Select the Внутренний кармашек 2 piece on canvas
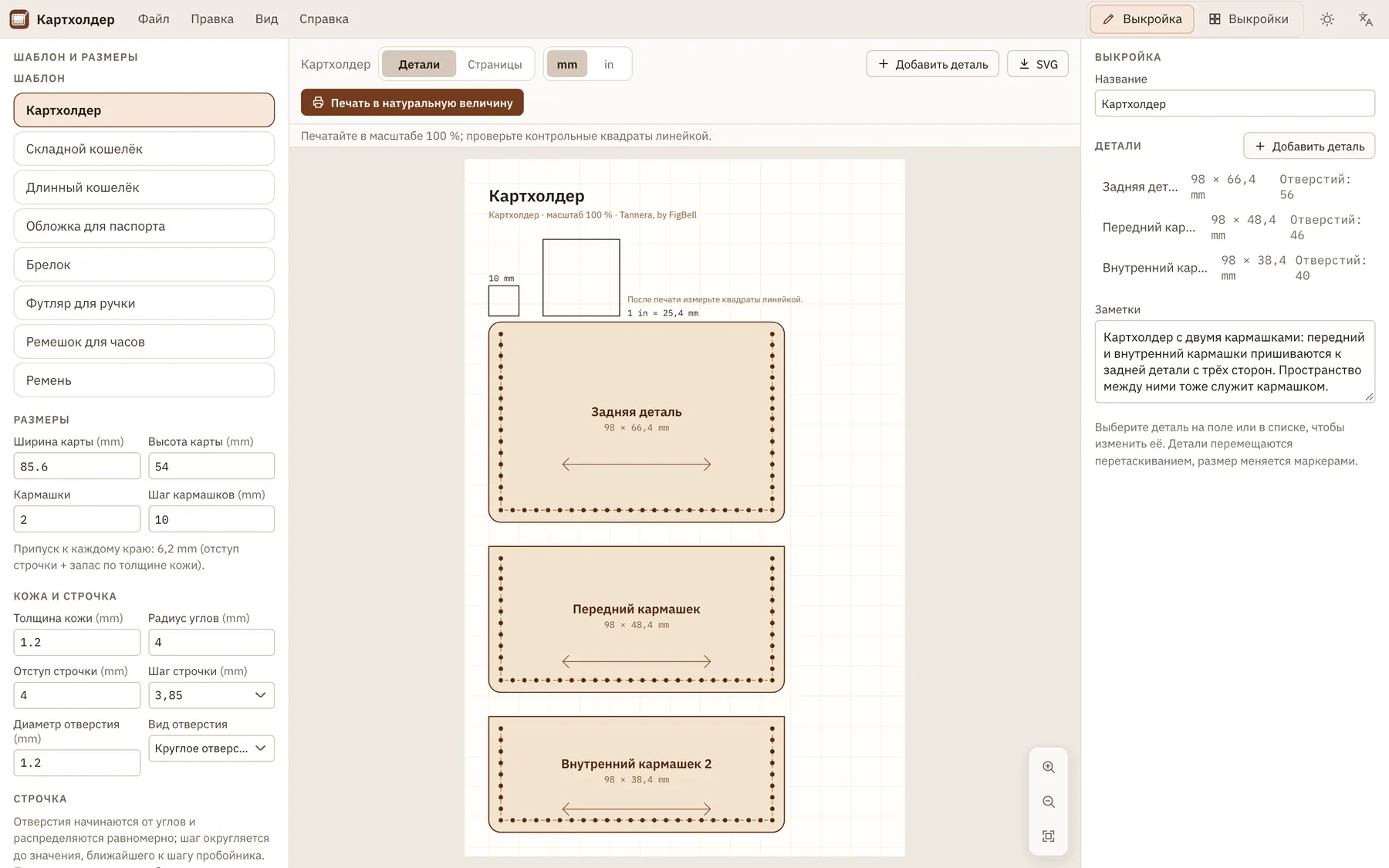 637,774
